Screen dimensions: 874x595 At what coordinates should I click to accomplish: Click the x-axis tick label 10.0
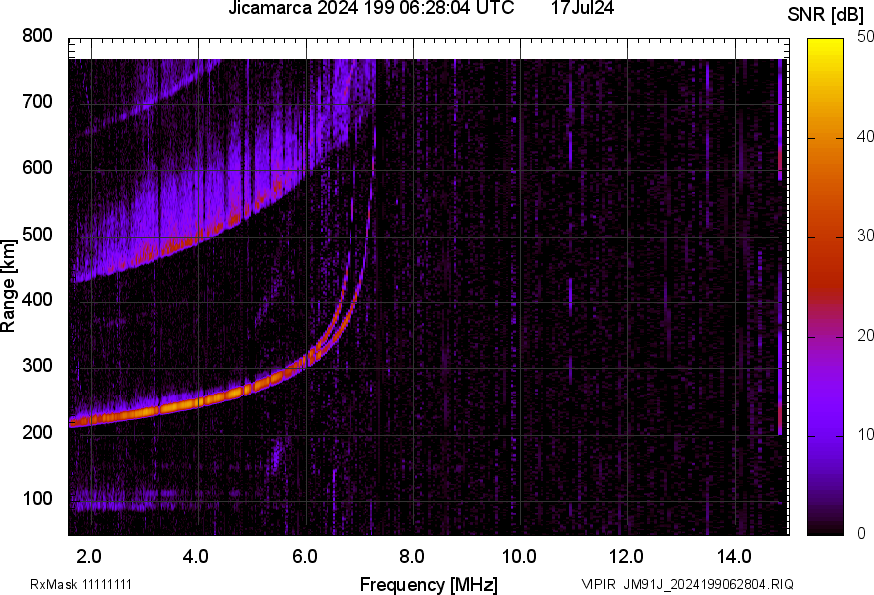(x=519, y=556)
